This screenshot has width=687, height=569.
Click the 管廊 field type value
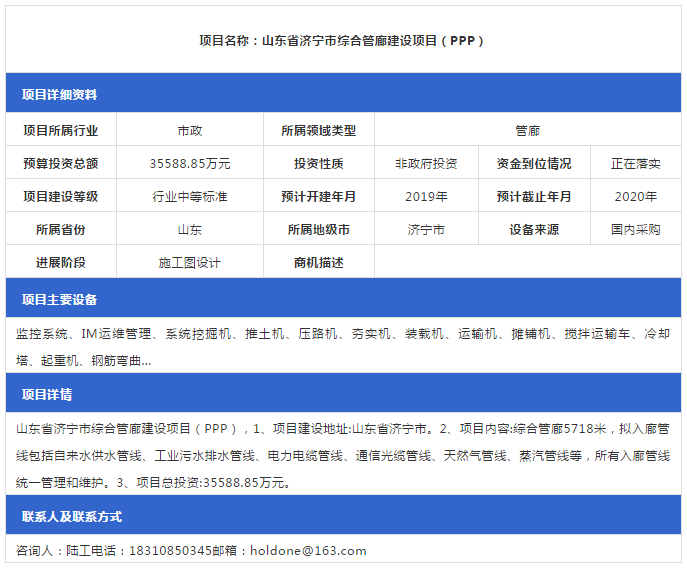[527, 130]
